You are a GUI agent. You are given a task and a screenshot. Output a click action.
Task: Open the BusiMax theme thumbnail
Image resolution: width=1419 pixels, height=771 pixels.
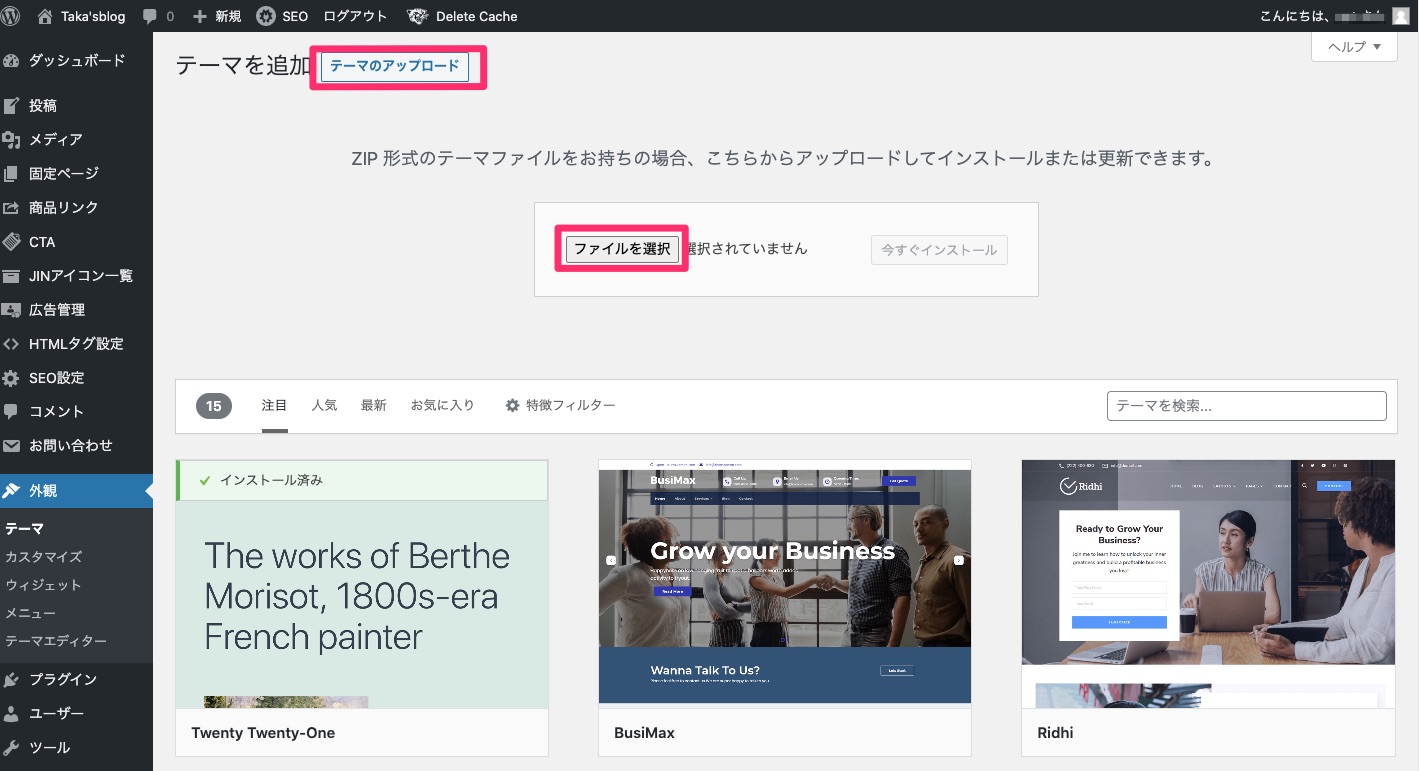(785, 584)
